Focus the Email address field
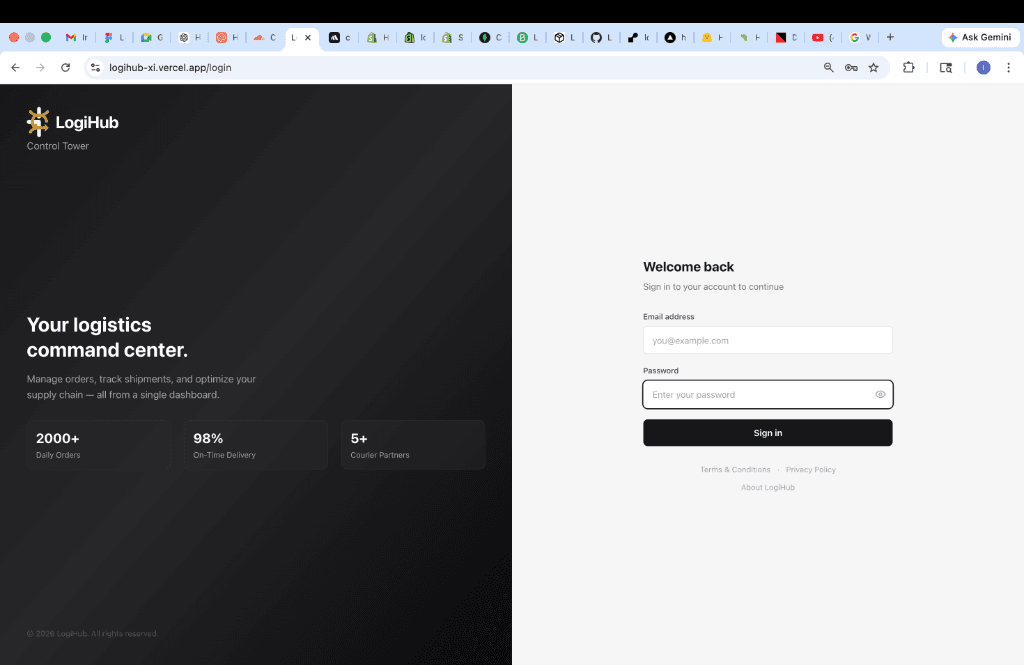Viewport: 1024px width, 665px height. click(x=767, y=340)
